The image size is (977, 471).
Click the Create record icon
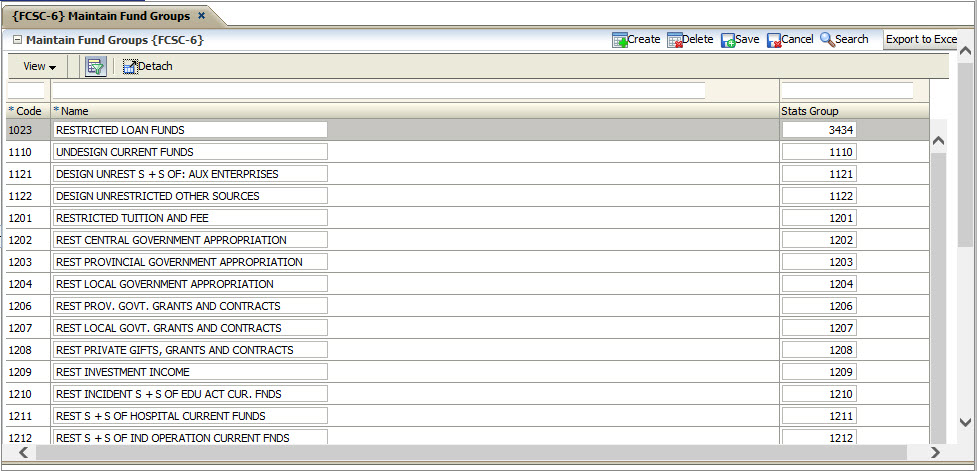point(620,40)
